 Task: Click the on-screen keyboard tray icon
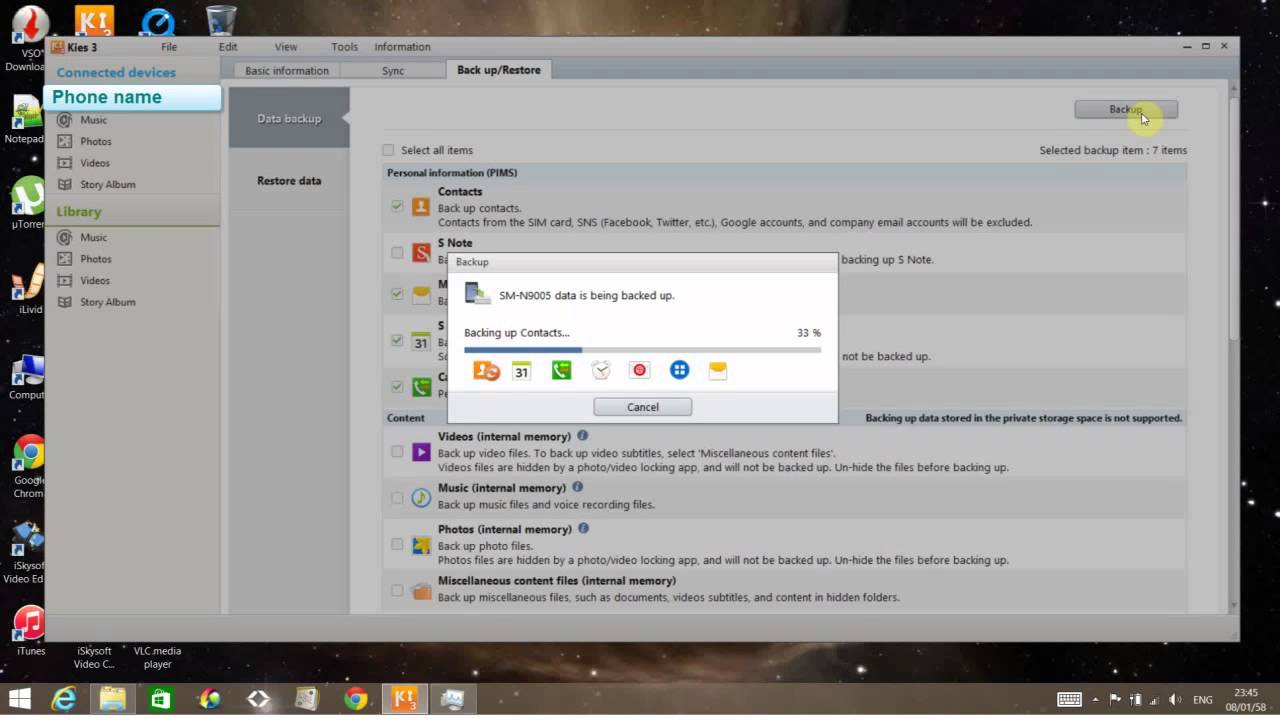click(x=1069, y=699)
